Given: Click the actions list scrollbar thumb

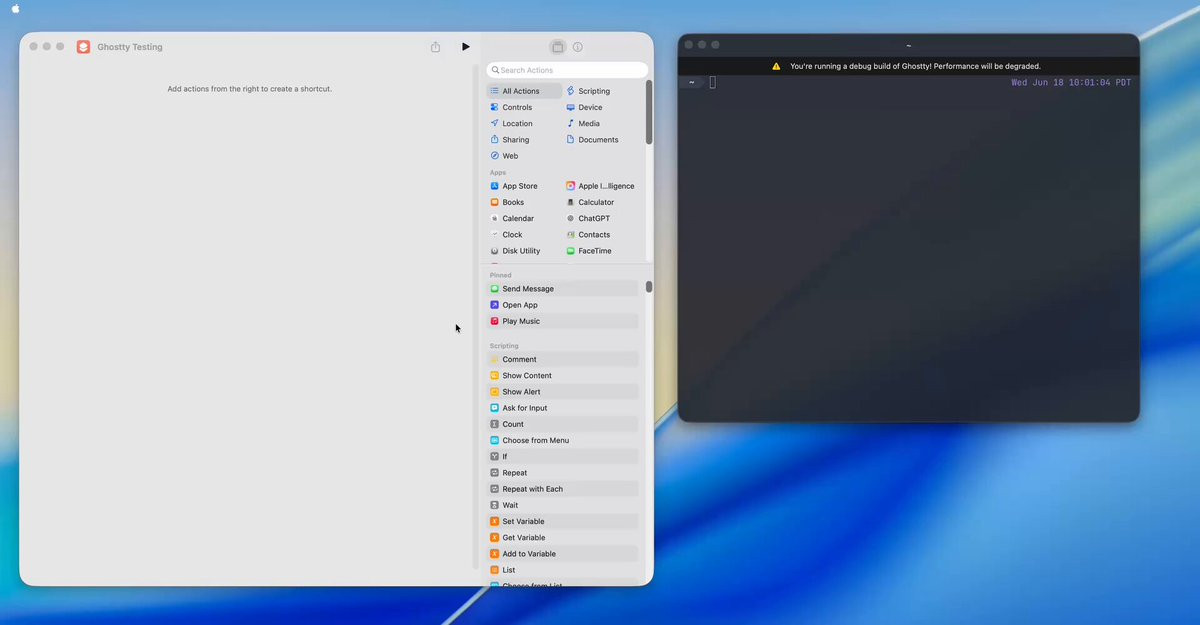Looking at the screenshot, I should pos(649,287).
